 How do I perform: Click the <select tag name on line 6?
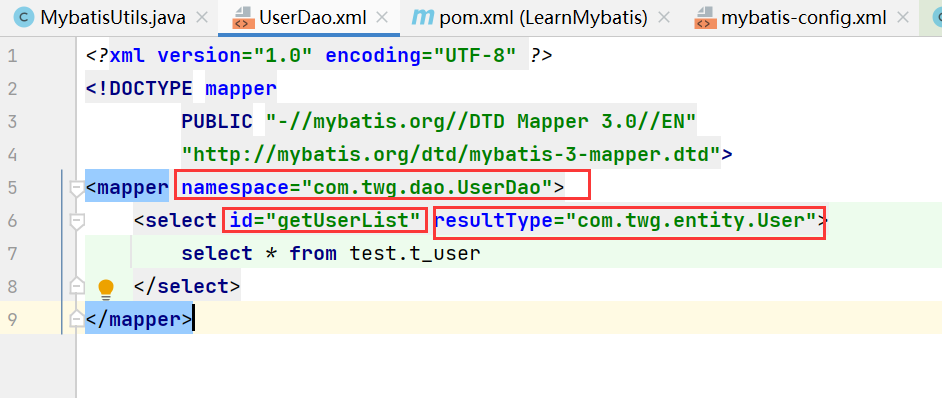[175, 221]
